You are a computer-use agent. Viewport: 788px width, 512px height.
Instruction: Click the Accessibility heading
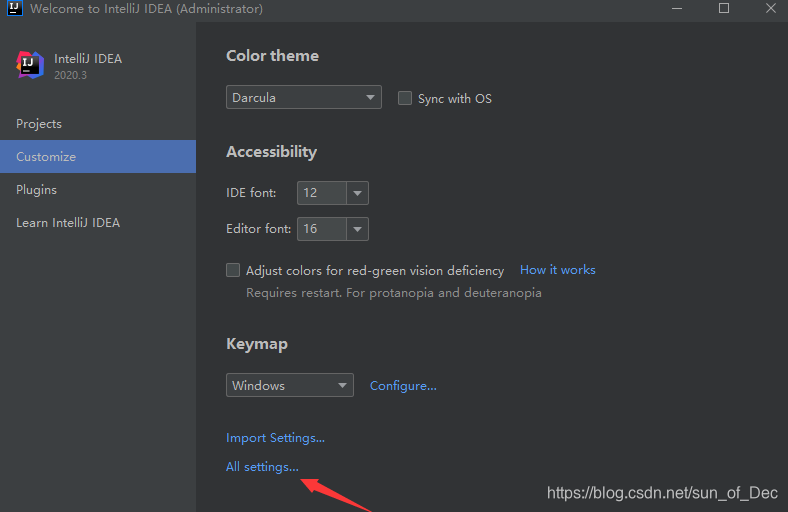coord(271,152)
